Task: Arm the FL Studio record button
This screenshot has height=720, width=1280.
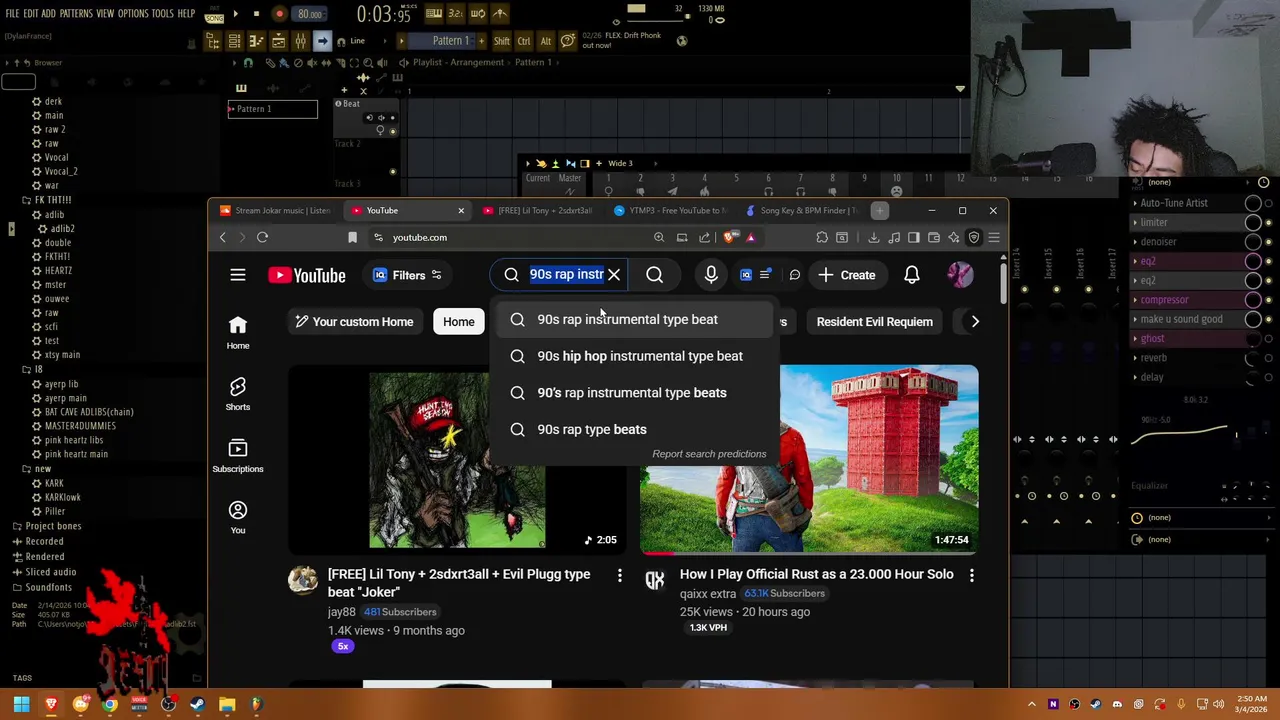Action: pos(279,14)
